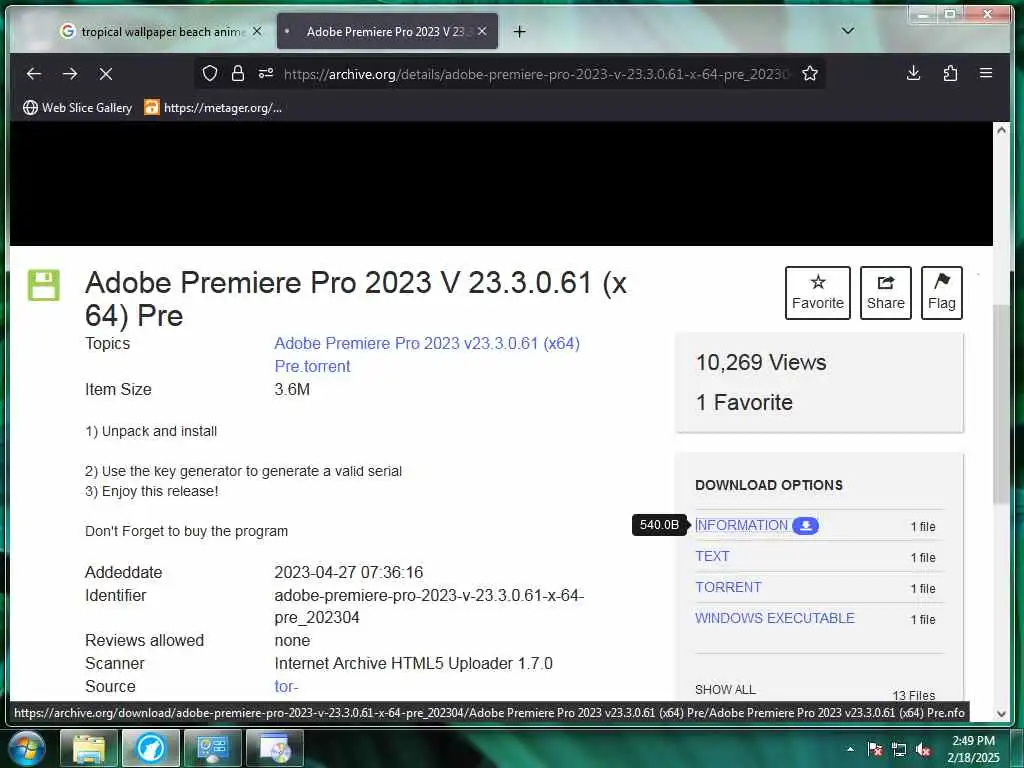Download the INFORMATION file
This screenshot has width=1024, height=768.
tap(741, 525)
